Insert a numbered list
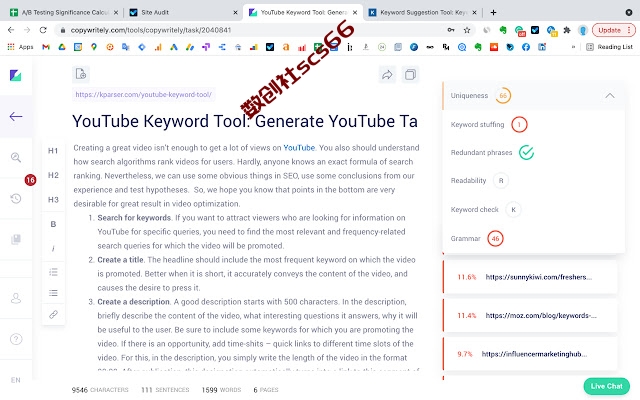This screenshot has width=640, height=400. click(53, 272)
